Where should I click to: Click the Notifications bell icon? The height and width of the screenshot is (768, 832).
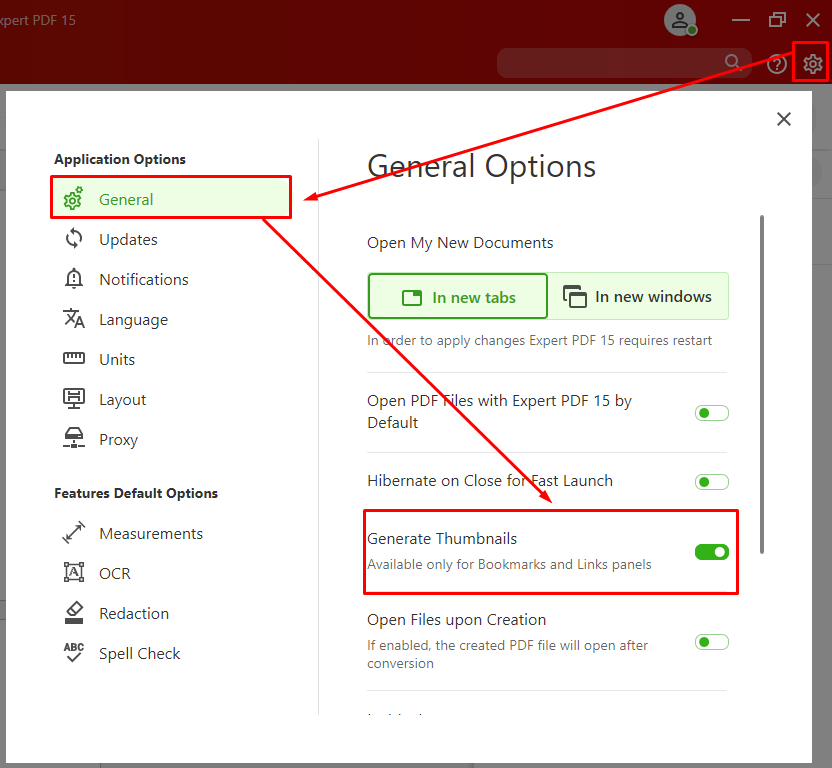click(74, 279)
